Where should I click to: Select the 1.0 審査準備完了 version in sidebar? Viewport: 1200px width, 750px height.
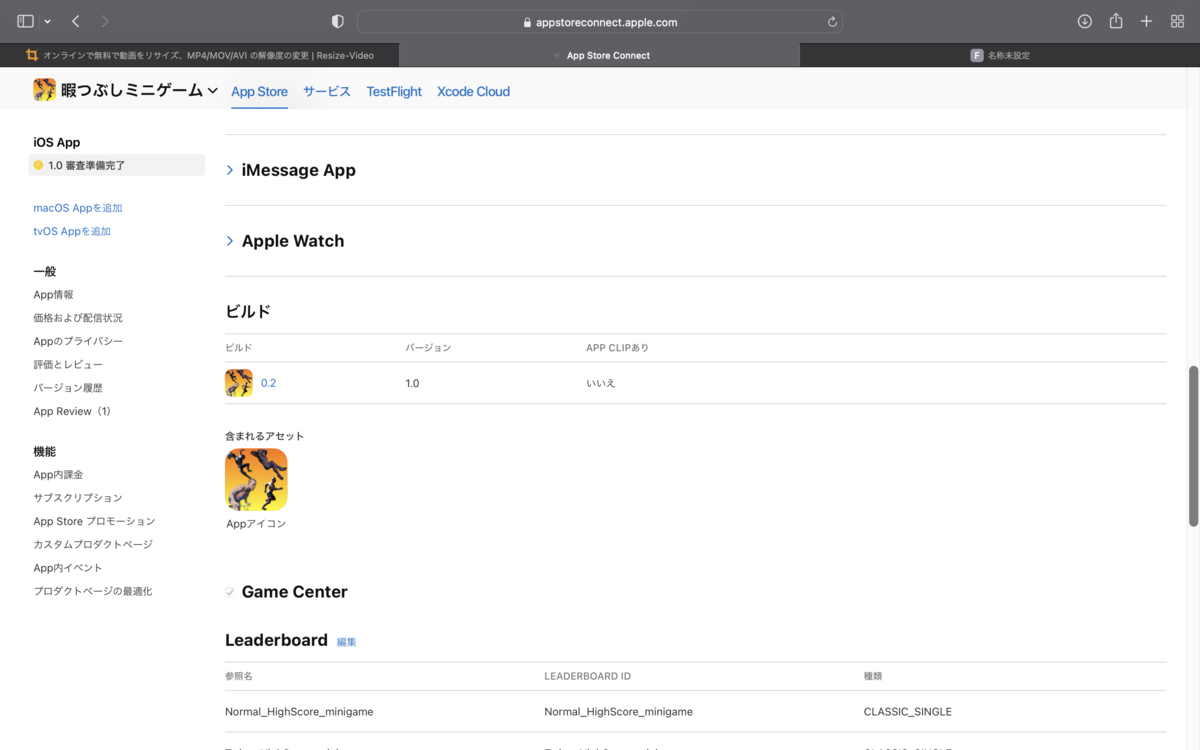point(116,165)
